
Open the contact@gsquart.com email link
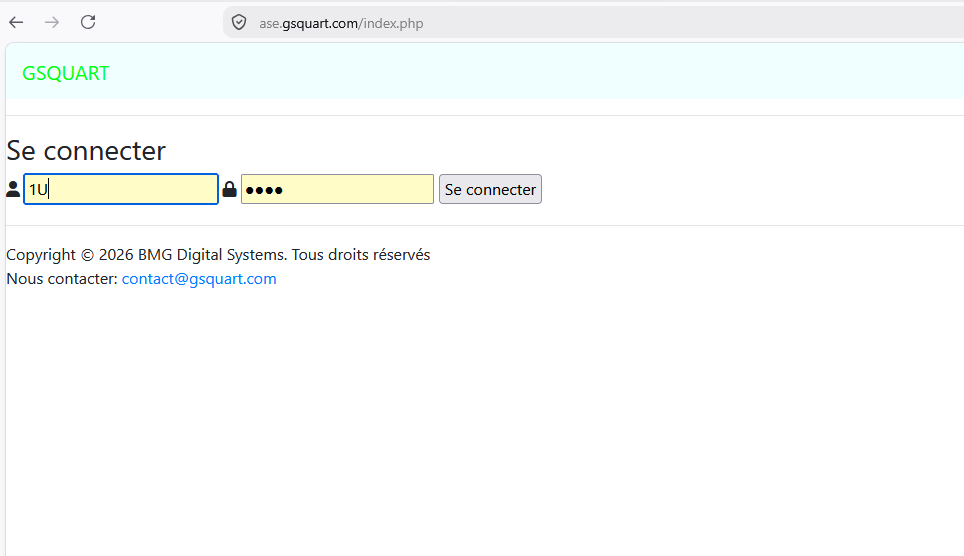(199, 279)
